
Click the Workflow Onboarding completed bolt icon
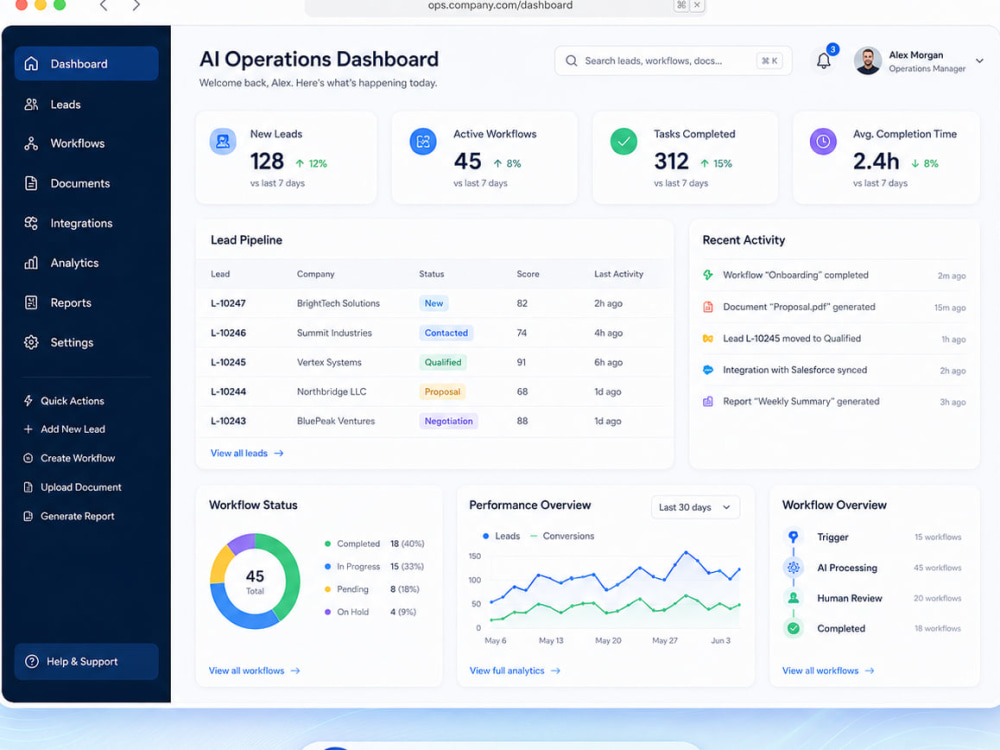[x=708, y=275]
